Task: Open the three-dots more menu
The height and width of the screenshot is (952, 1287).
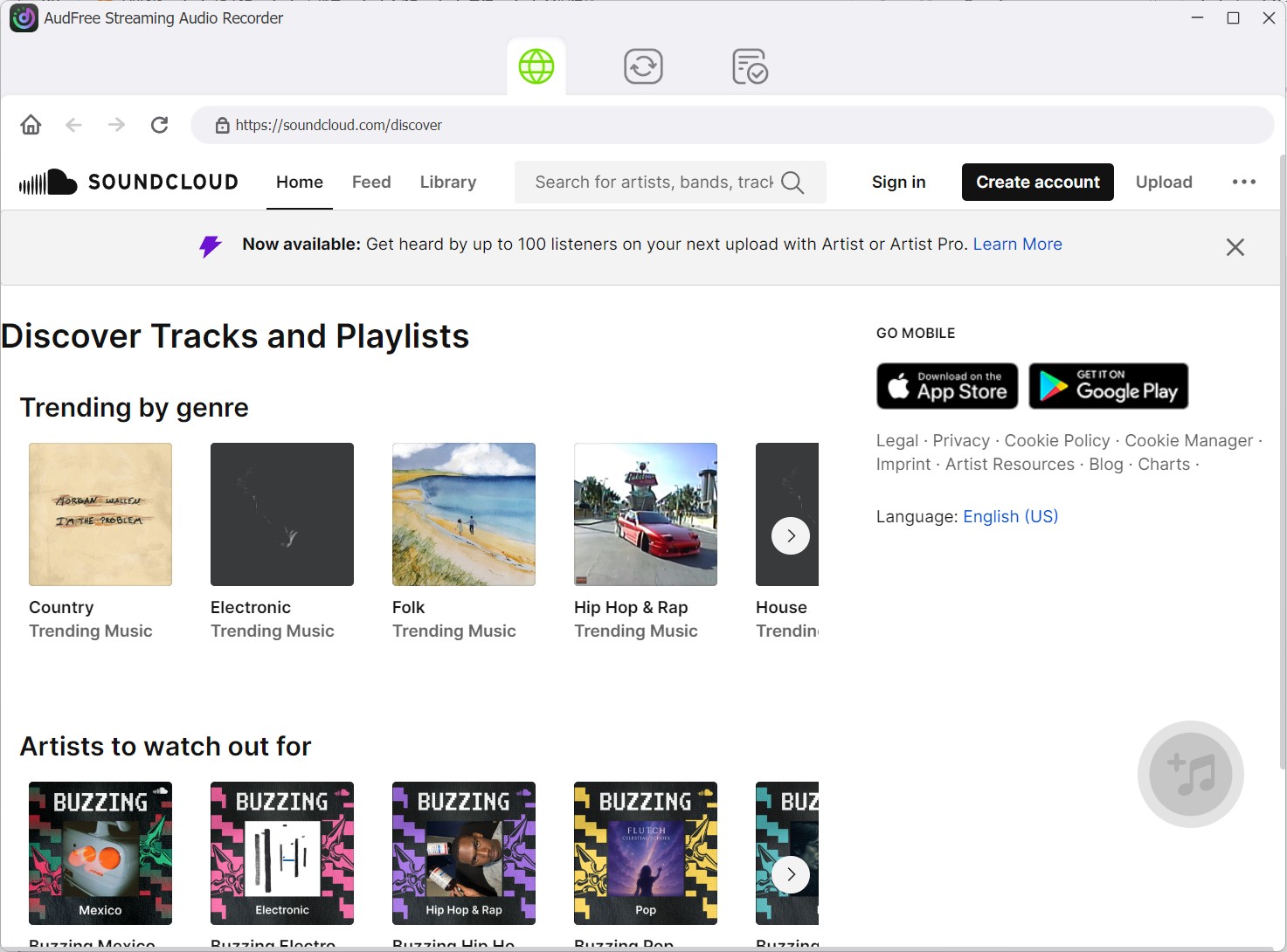Action: tap(1244, 182)
